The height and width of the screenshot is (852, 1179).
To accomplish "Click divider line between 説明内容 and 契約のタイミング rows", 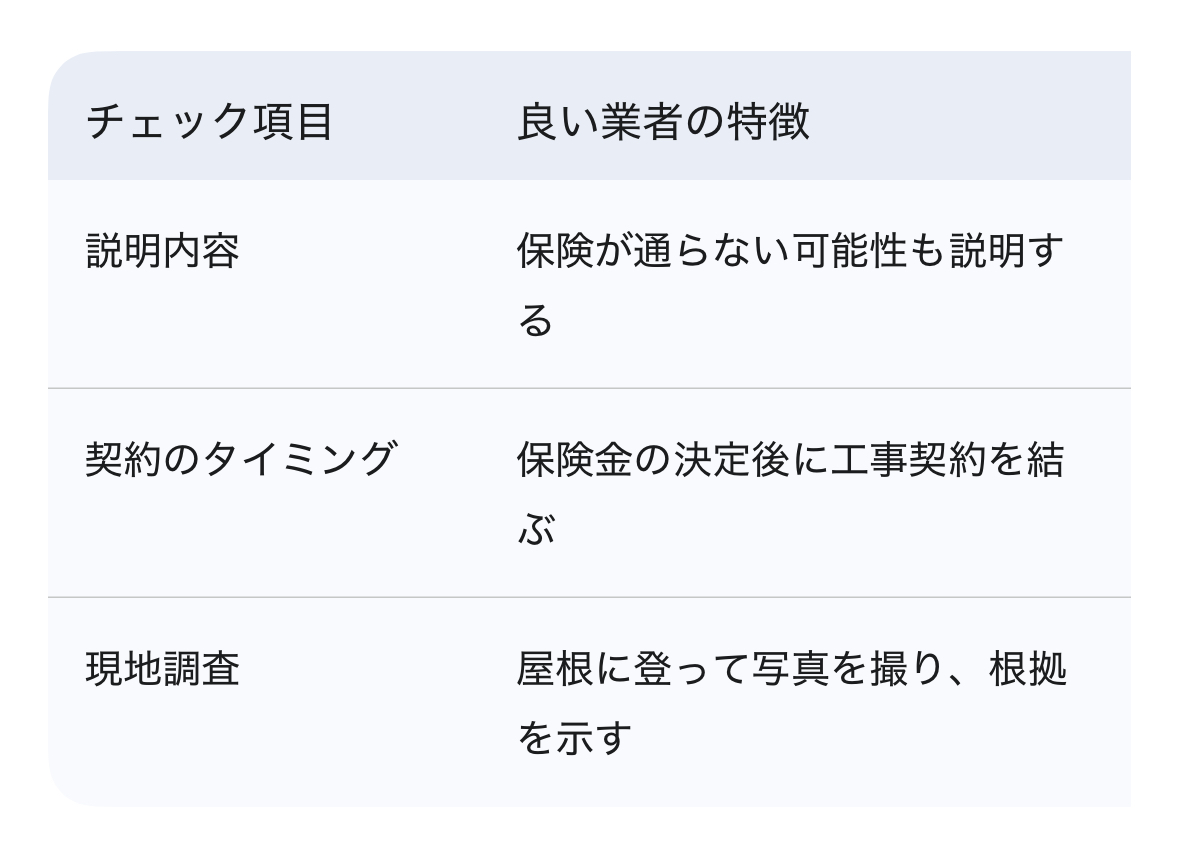I will click(x=589, y=388).
